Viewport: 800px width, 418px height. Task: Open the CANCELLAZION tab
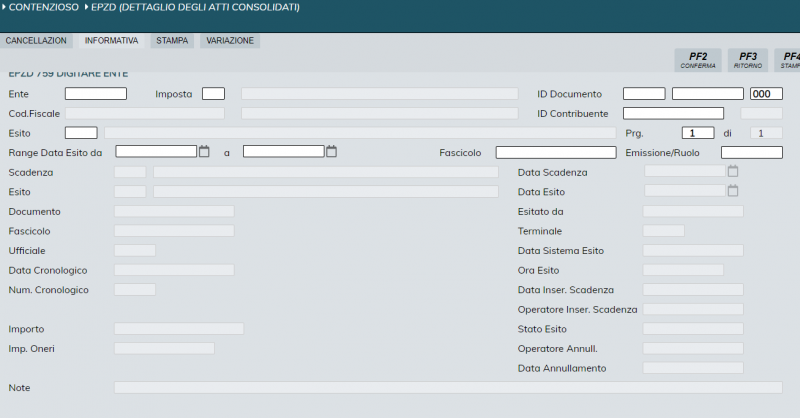pyautogui.click(x=36, y=41)
